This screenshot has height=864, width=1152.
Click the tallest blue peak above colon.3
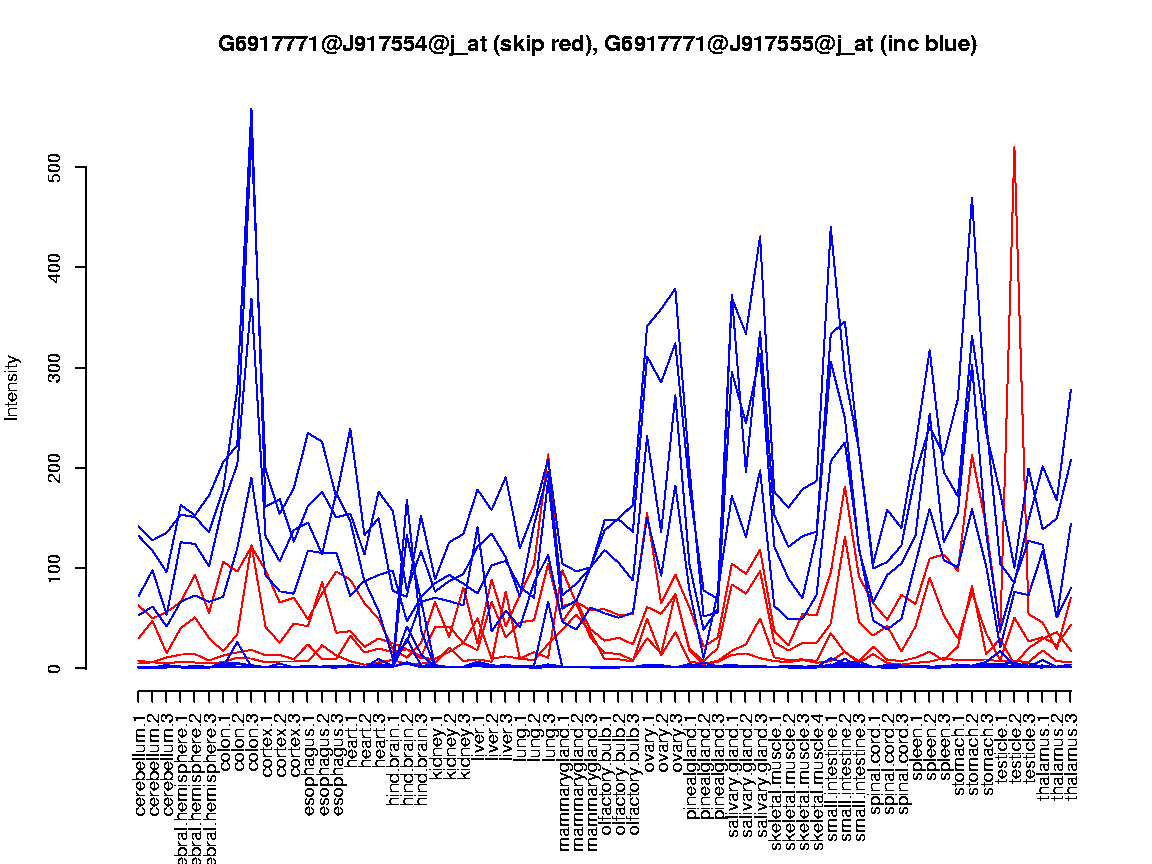coord(251,110)
